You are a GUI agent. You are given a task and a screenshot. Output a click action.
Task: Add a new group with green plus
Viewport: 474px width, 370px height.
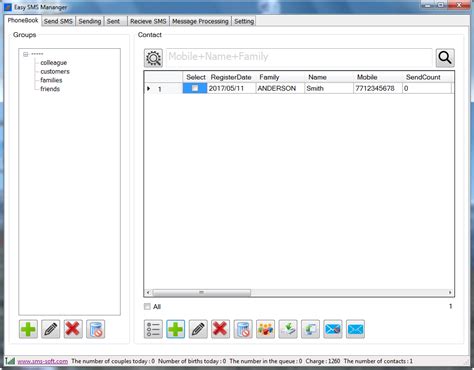coord(28,329)
